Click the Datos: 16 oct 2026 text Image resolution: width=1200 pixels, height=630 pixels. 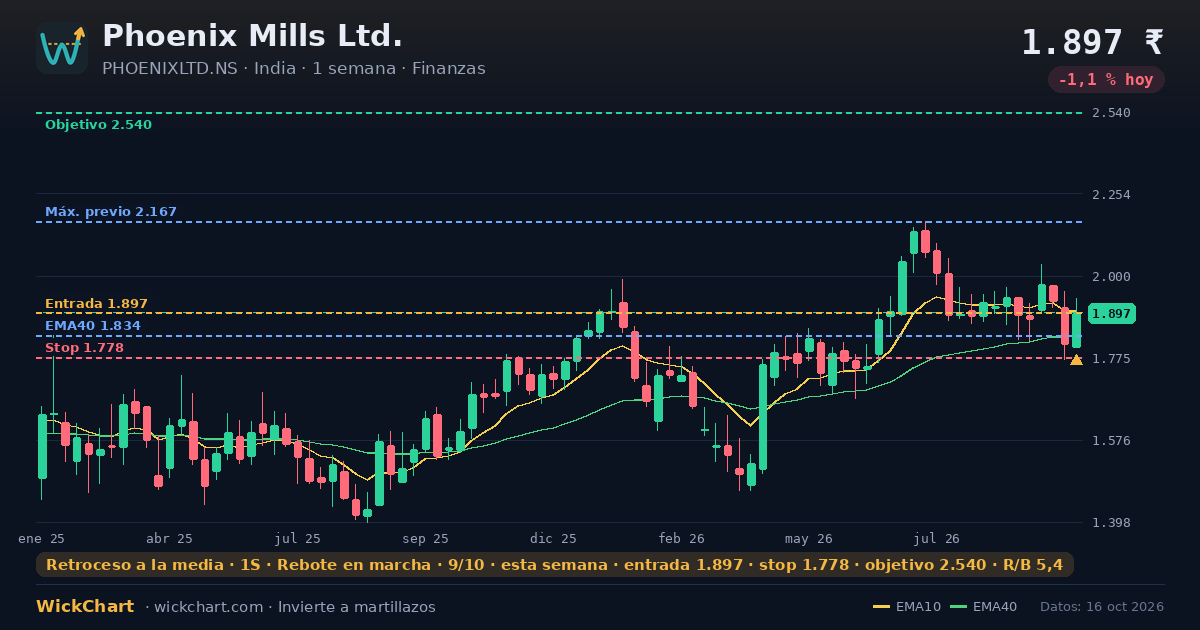coord(1102,607)
